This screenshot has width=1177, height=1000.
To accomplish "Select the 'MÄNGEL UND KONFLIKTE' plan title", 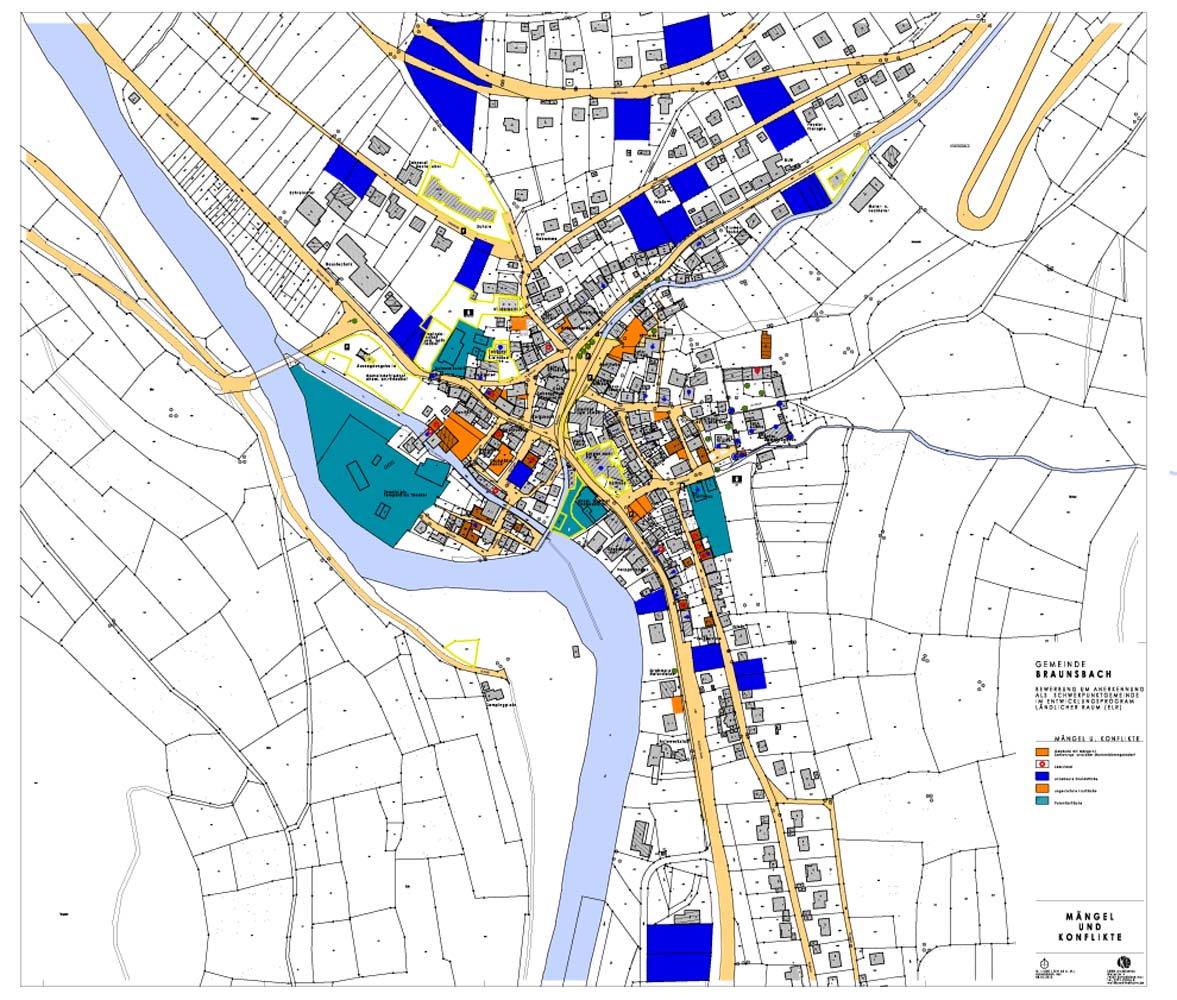I will point(1090,927).
